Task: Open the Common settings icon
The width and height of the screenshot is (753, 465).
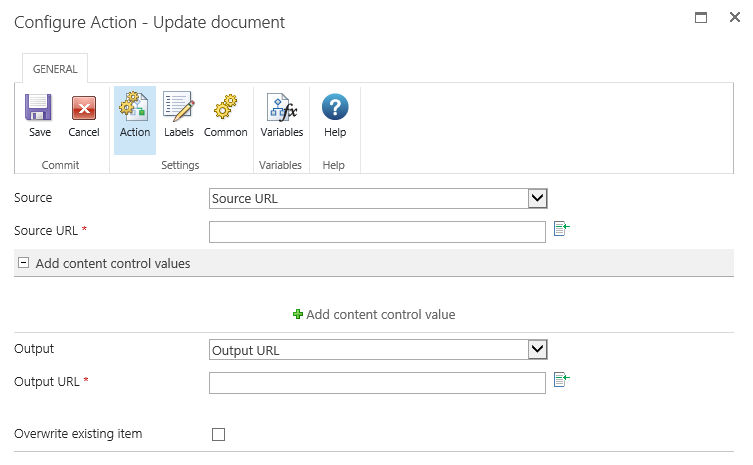Action: (225, 108)
